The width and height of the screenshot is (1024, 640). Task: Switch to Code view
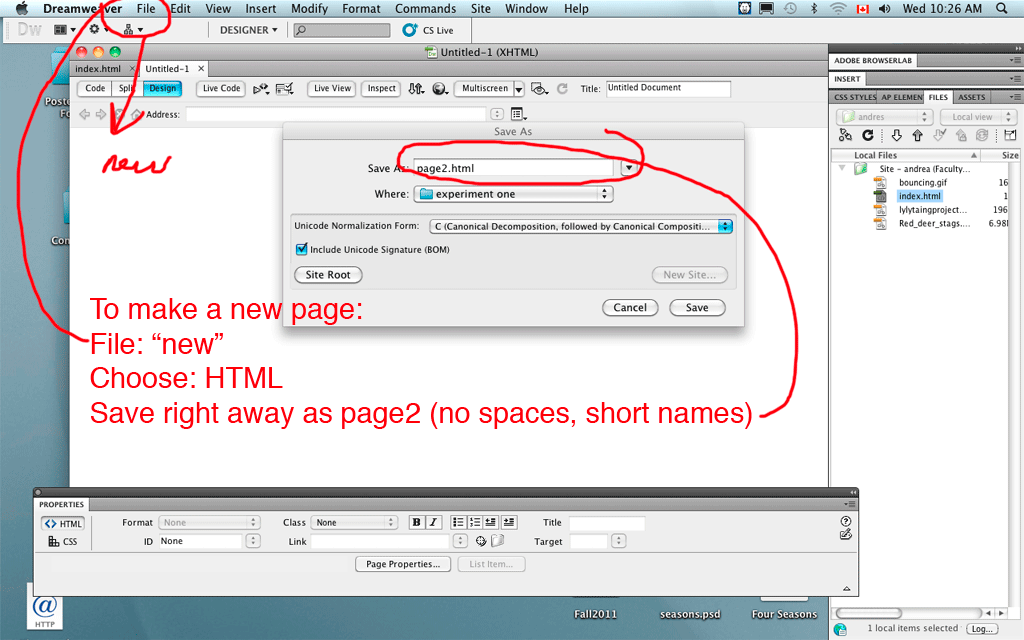[x=95, y=88]
